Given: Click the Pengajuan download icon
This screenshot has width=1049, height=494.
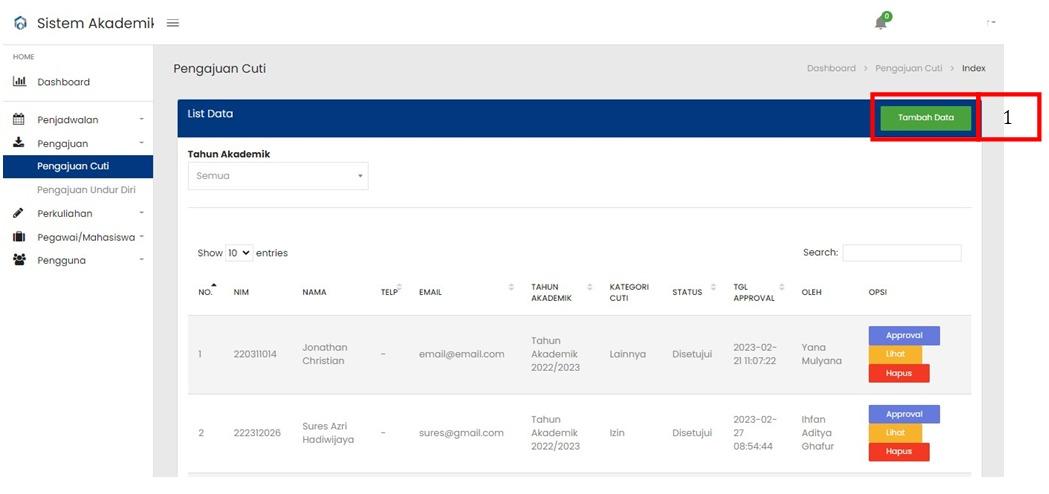Looking at the screenshot, I should coord(19,143).
